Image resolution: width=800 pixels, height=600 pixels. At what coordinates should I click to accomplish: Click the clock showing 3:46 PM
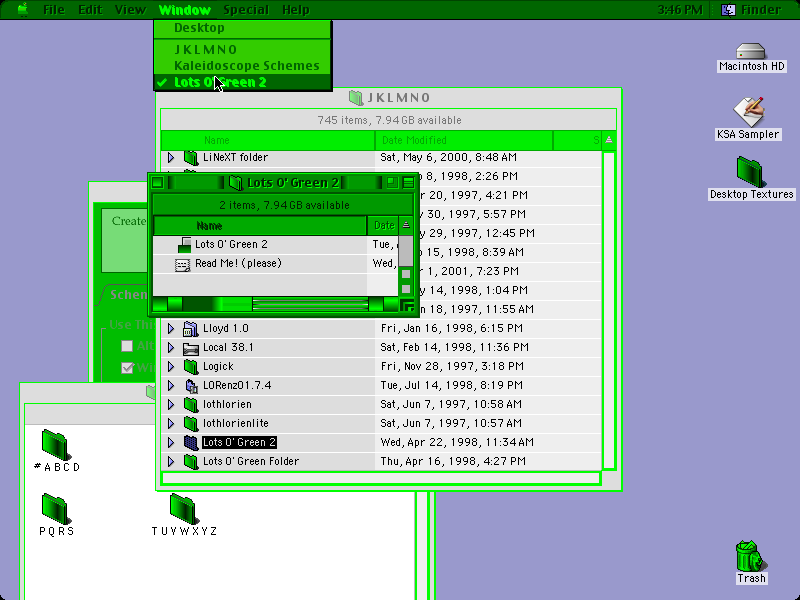[680, 10]
